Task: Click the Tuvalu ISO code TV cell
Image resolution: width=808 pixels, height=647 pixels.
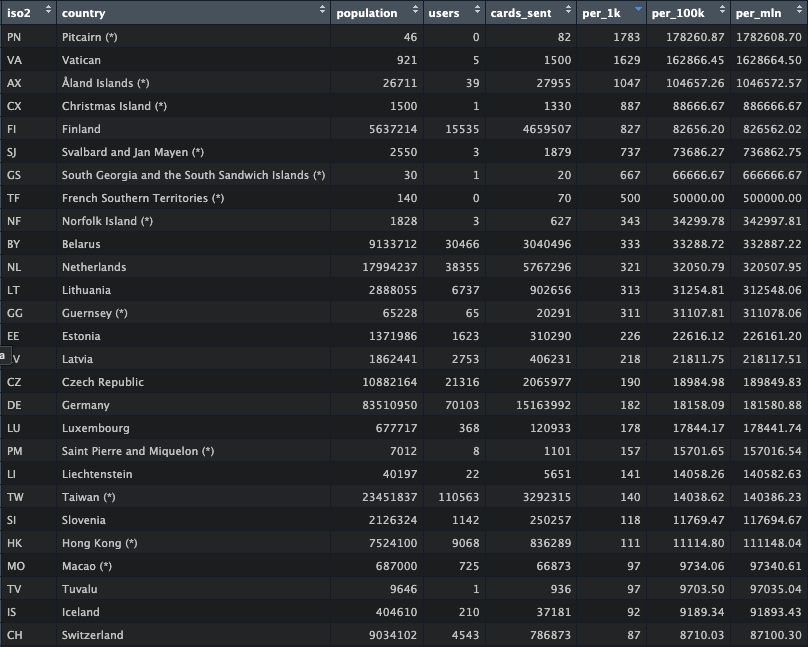Action: [x=13, y=589]
